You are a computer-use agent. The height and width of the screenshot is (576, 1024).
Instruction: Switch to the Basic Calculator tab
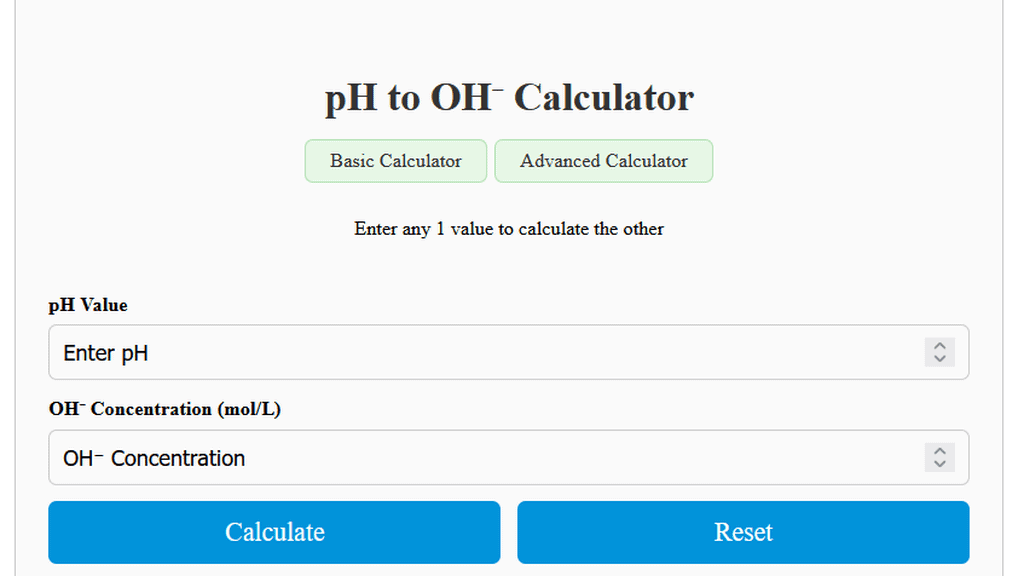point(396,161)
